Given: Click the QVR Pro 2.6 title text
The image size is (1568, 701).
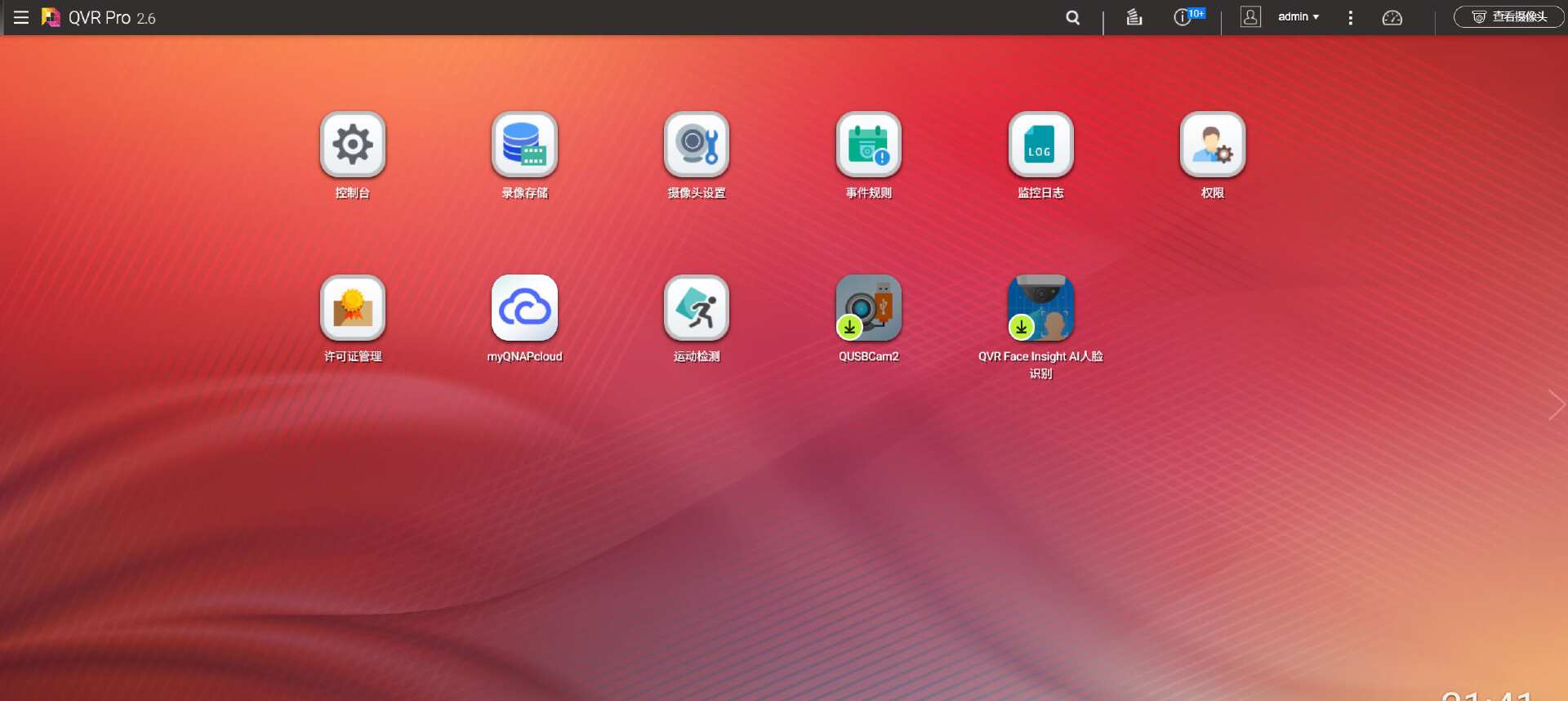Looking at the screenshot, I should click(x=112, y=18).
